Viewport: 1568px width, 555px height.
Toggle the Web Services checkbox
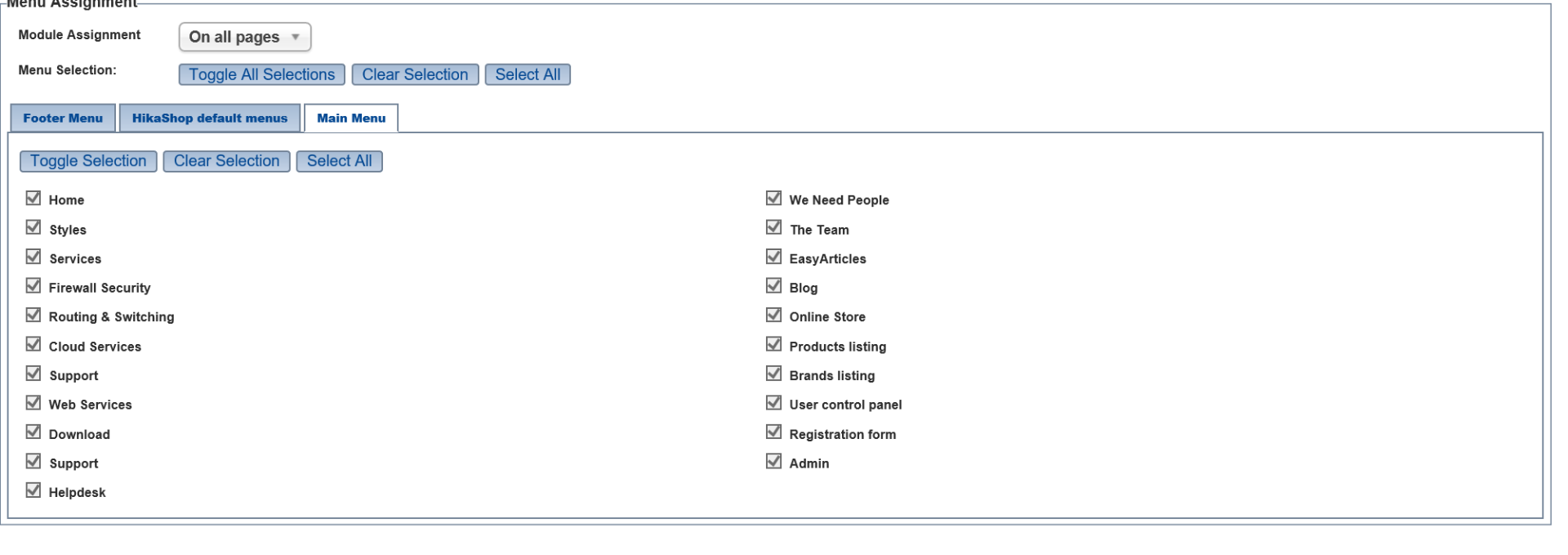(x=33, y=403)
